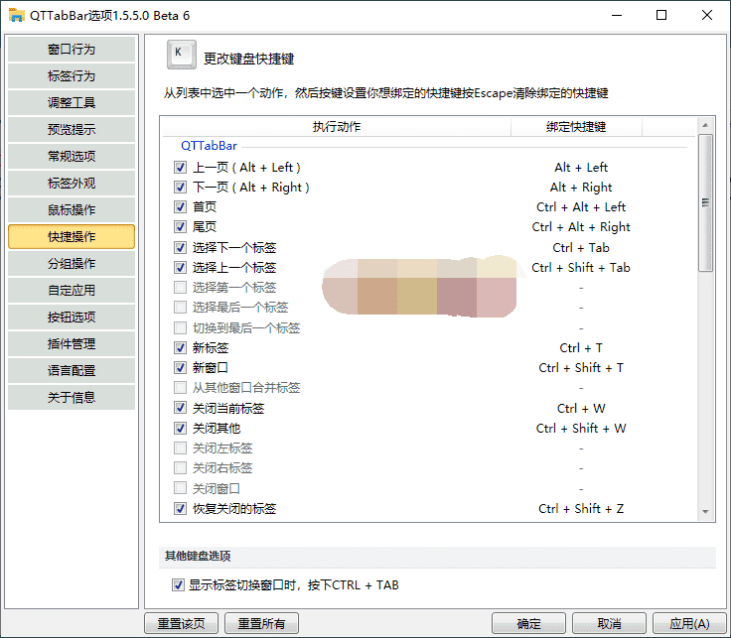This screenshot has height=638, width=731.
Task: Select the Ctrl + Alt + Right shortcut cell
Action: (581, 227)
